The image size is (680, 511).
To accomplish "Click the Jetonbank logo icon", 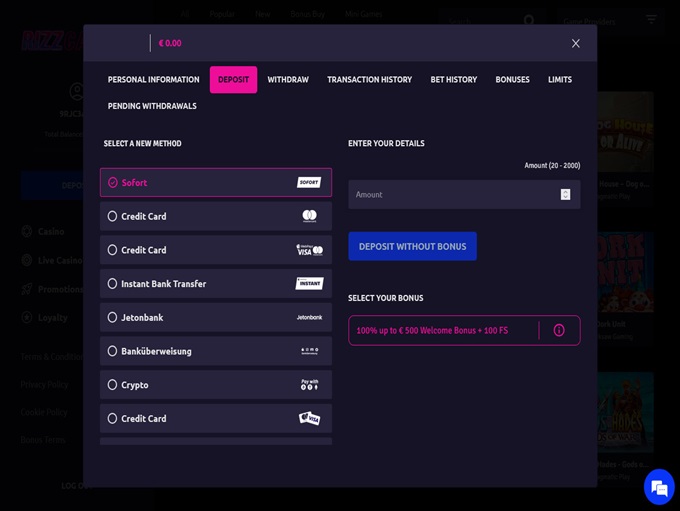I will (309, 318).
